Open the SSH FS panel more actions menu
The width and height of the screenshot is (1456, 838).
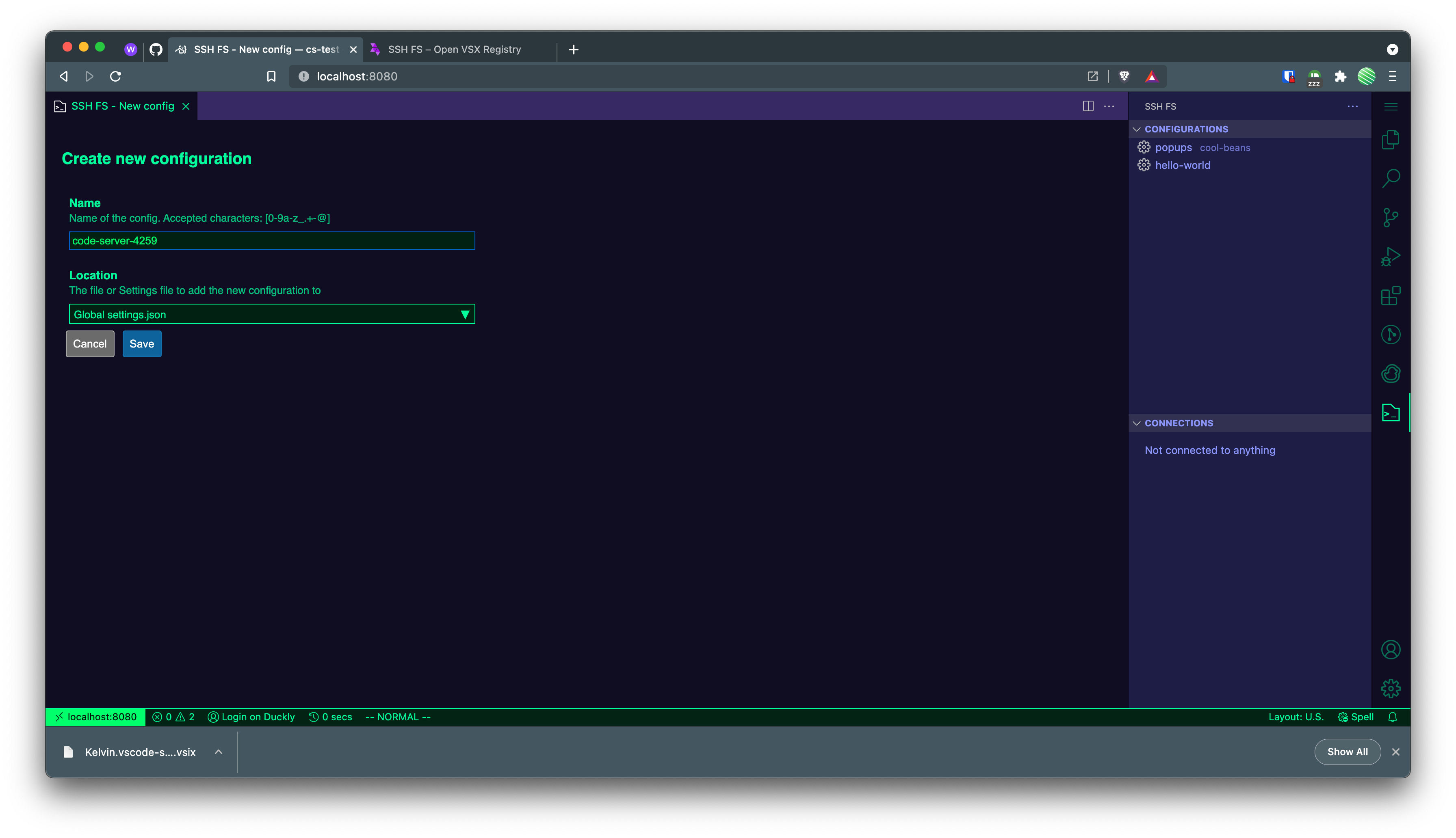(1352, 106)
